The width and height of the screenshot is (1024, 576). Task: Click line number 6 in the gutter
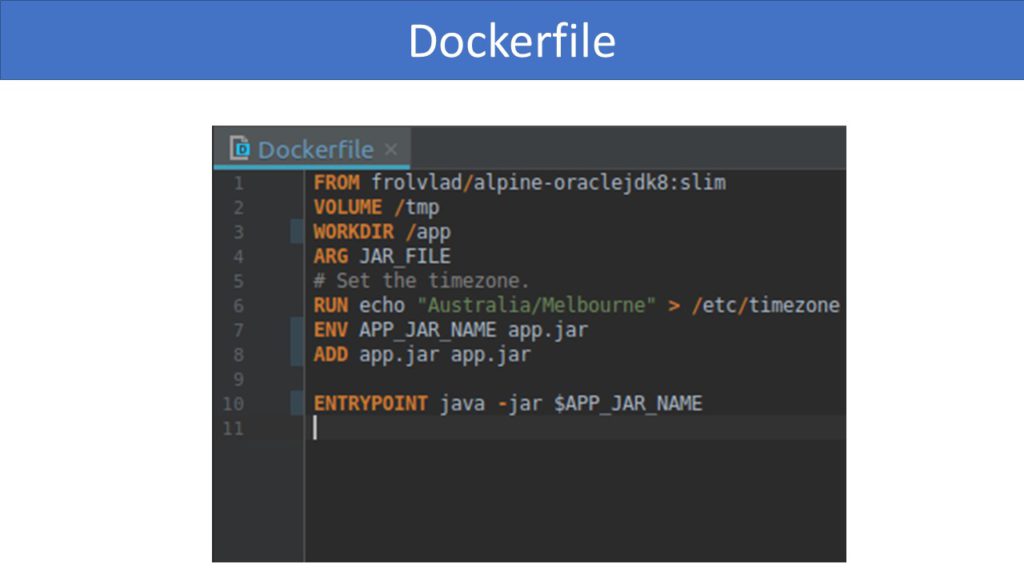pos(238,306)
